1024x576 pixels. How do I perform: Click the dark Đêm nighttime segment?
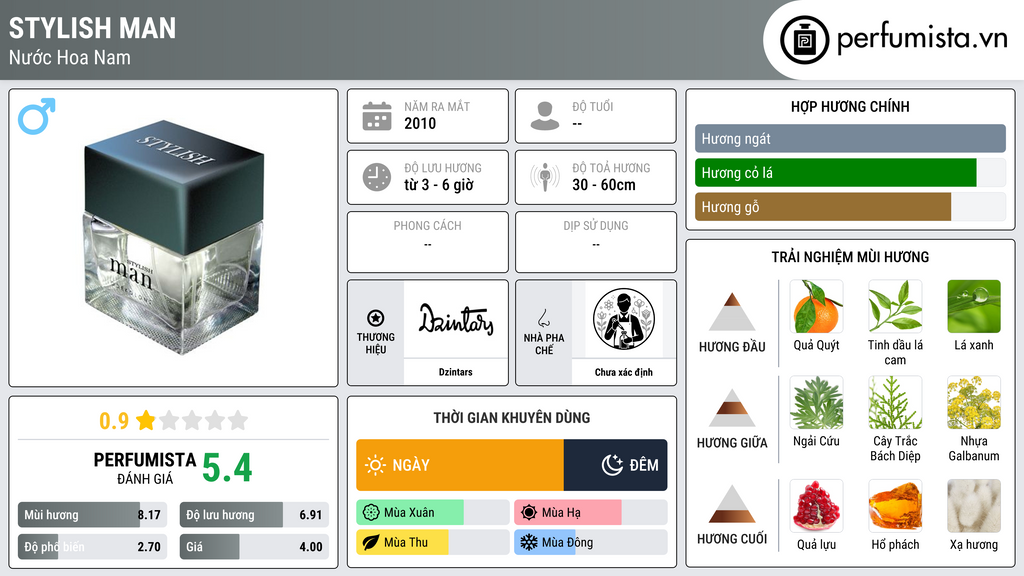(x=615, y=465)
